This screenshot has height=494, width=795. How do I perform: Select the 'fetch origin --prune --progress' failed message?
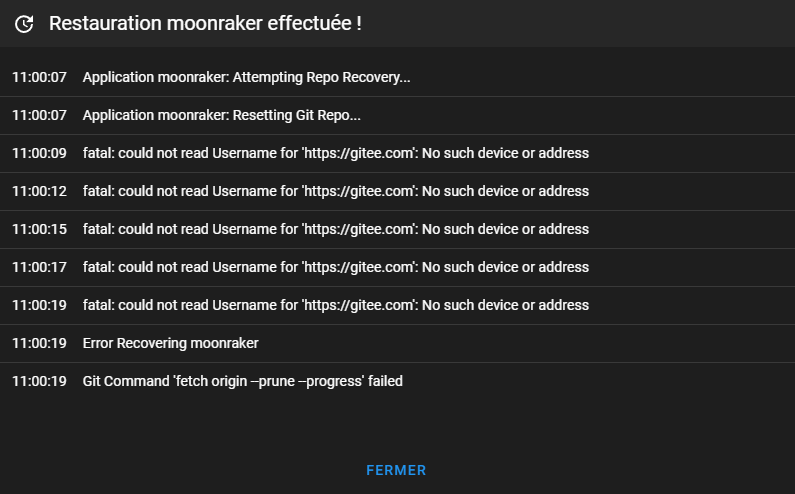pos(242,381)
